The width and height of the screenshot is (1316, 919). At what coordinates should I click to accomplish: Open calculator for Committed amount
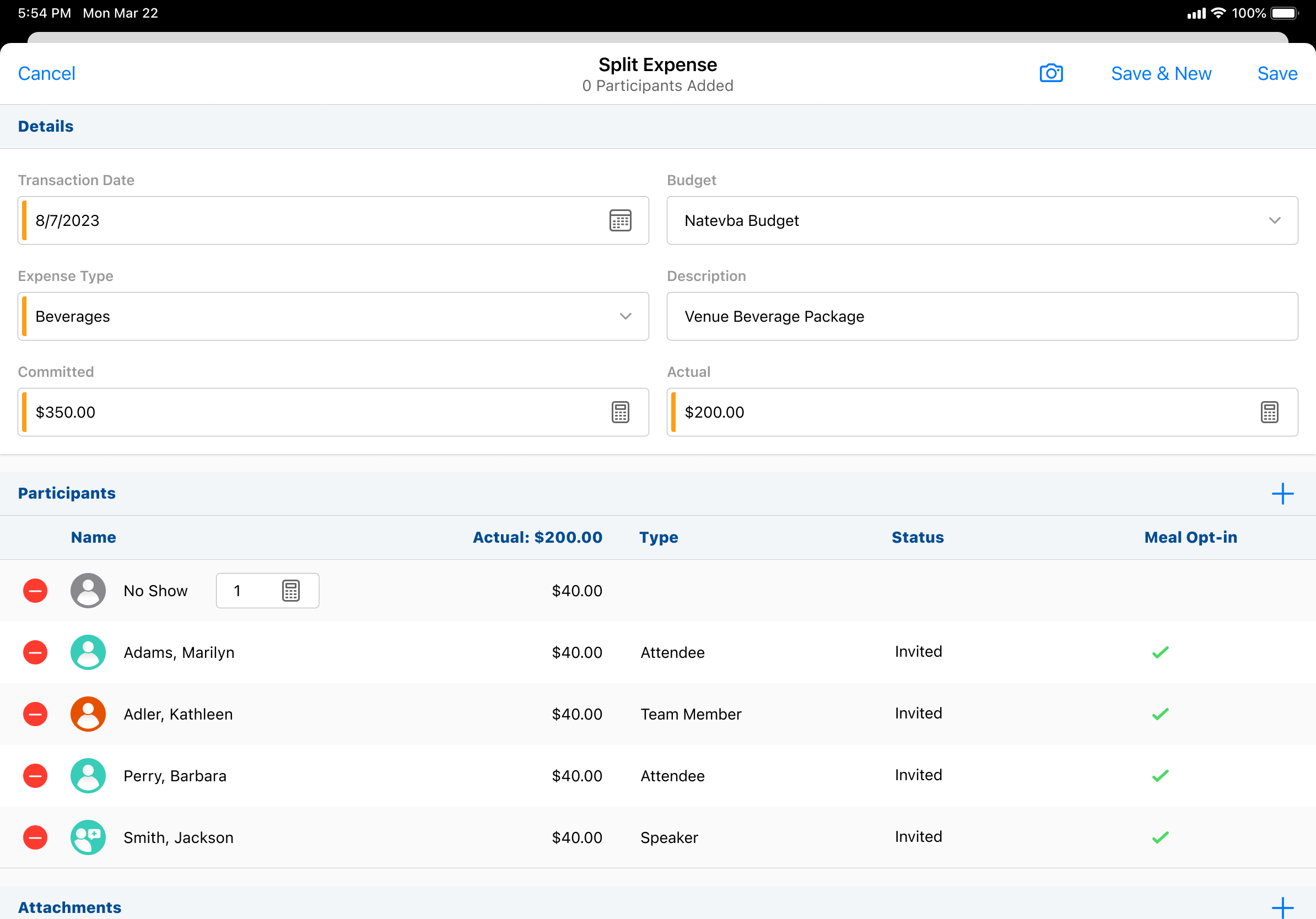620,412
